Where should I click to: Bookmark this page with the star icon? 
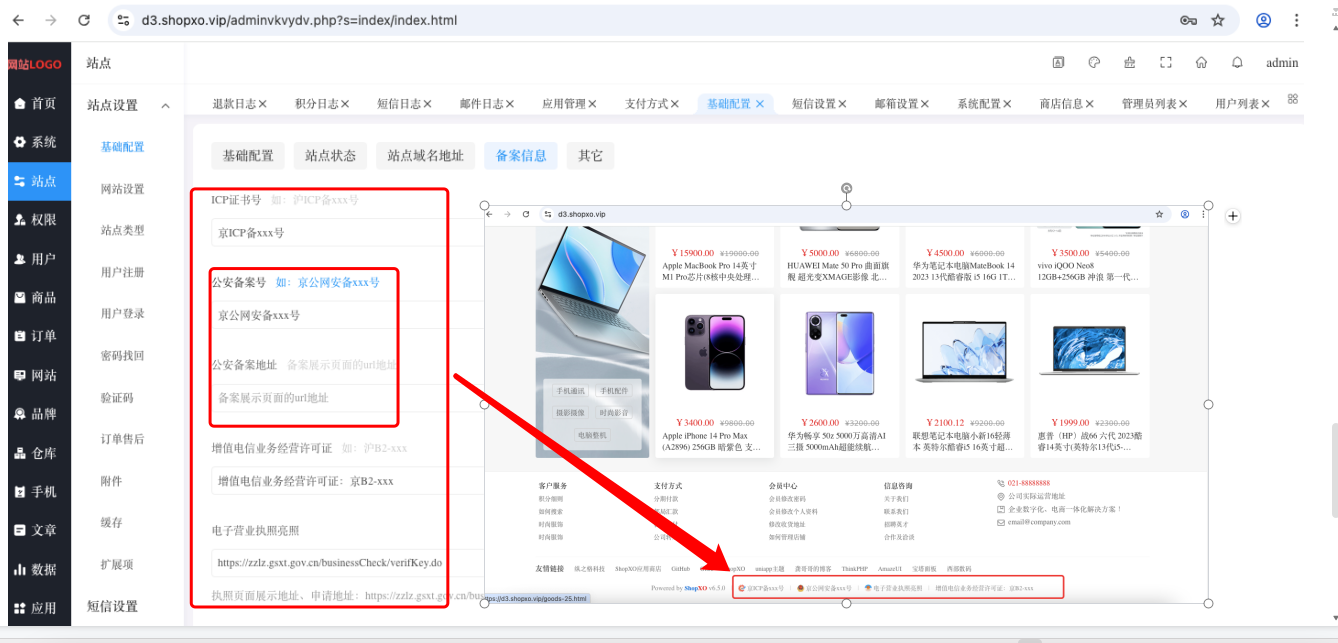(x=1218, y=20)
